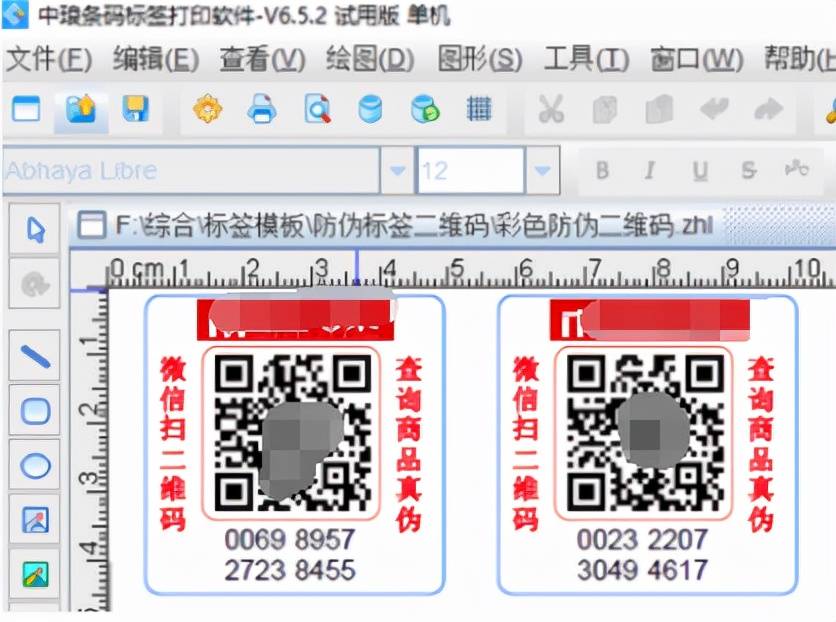Click the copy icon
Screen dimensions: 836x622
click(x=605, y=110)
